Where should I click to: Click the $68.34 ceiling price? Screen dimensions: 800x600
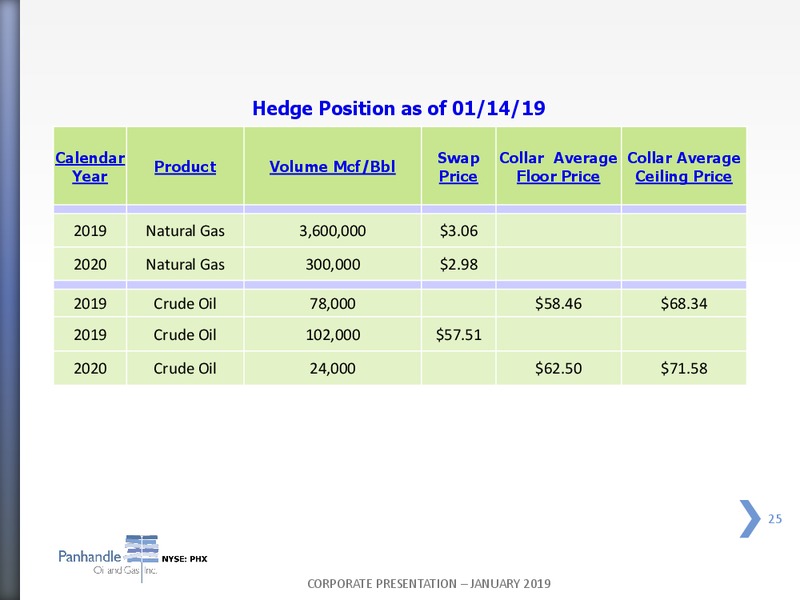pyautogui.click(x=684, y=304)
